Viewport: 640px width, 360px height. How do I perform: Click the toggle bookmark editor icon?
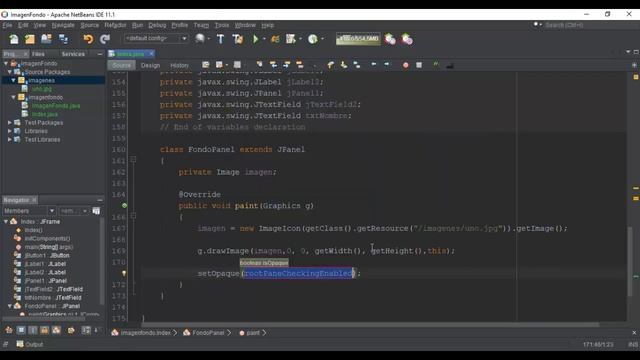point(357,64)
